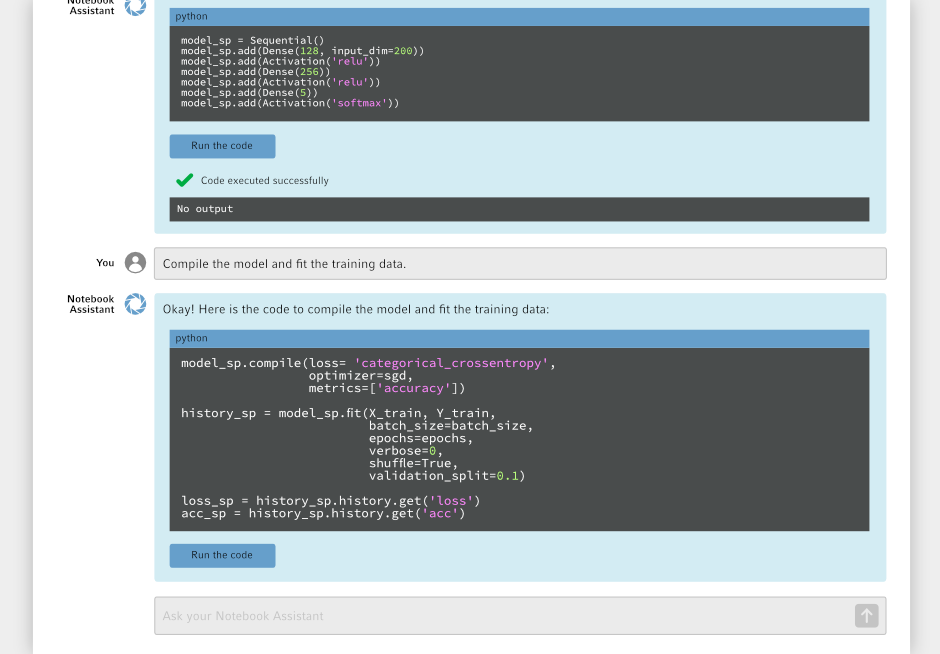Click the python header of the first code block
The width and height of the screenshot is (940, 654).
click(519, 17)
